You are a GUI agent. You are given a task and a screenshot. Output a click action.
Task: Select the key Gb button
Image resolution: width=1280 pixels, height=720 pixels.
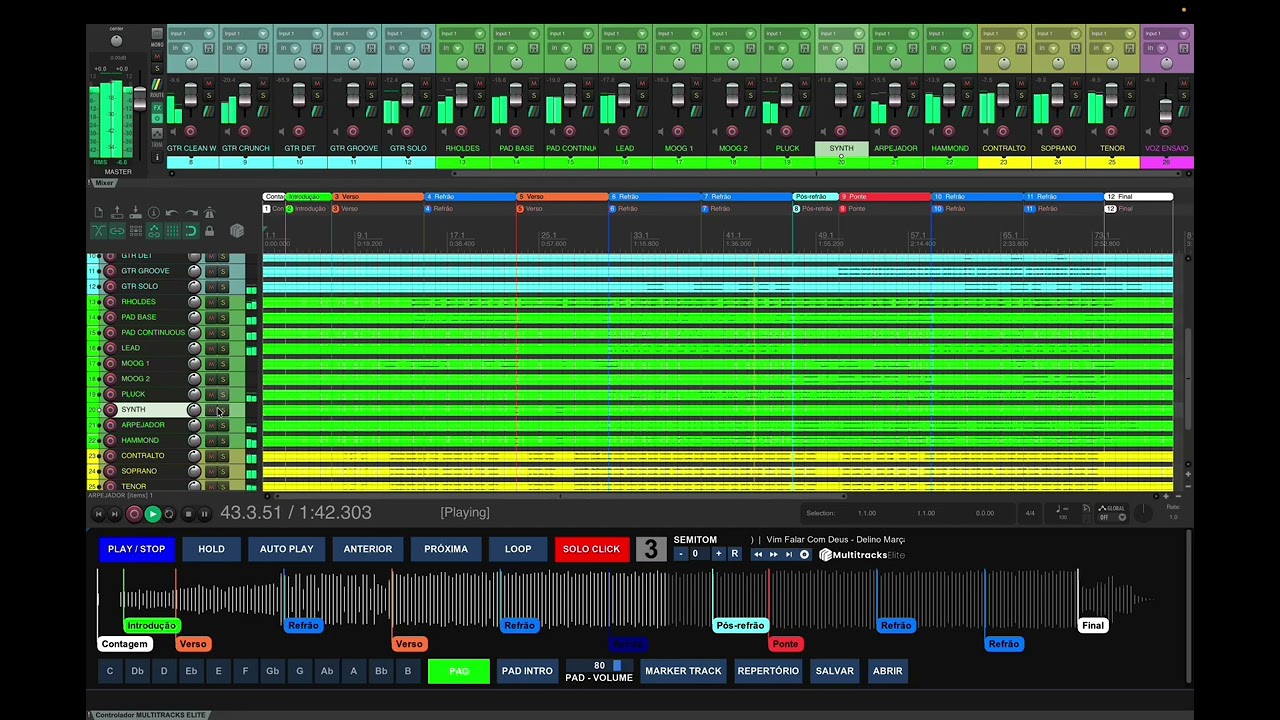[272, 671]
